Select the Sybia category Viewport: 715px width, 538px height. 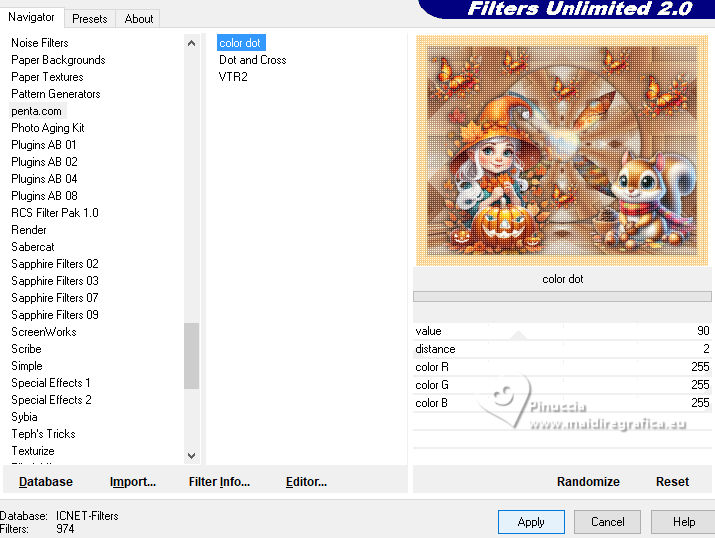(24, 417)
